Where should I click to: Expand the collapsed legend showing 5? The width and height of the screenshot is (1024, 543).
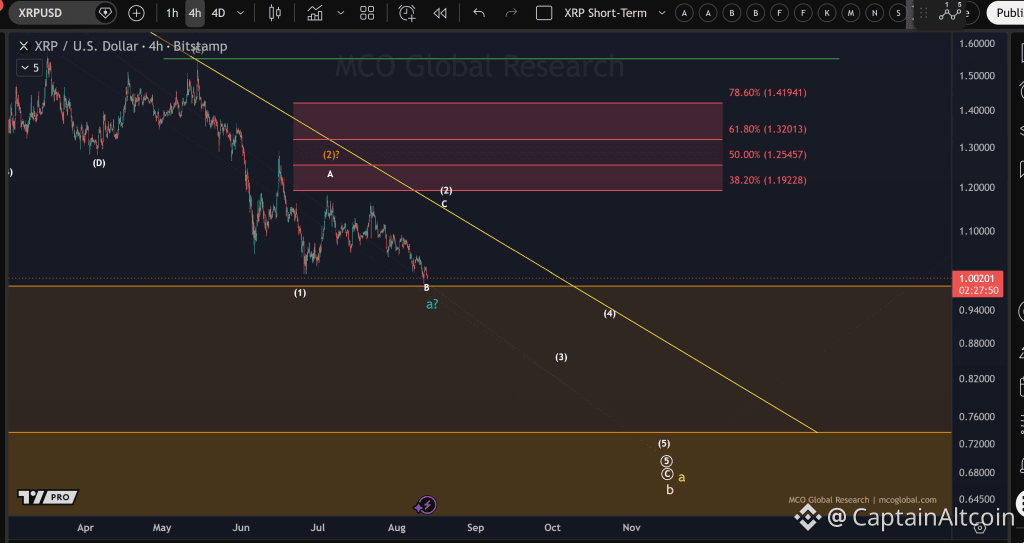[x=29, y=67]
